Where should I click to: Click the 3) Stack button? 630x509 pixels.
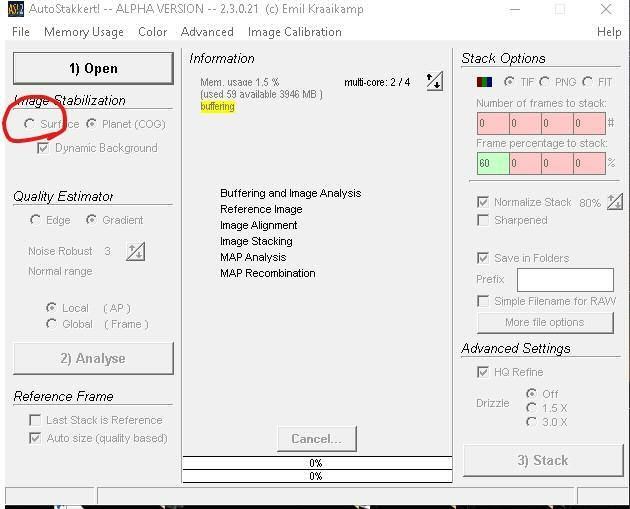[x=543, y=460]
